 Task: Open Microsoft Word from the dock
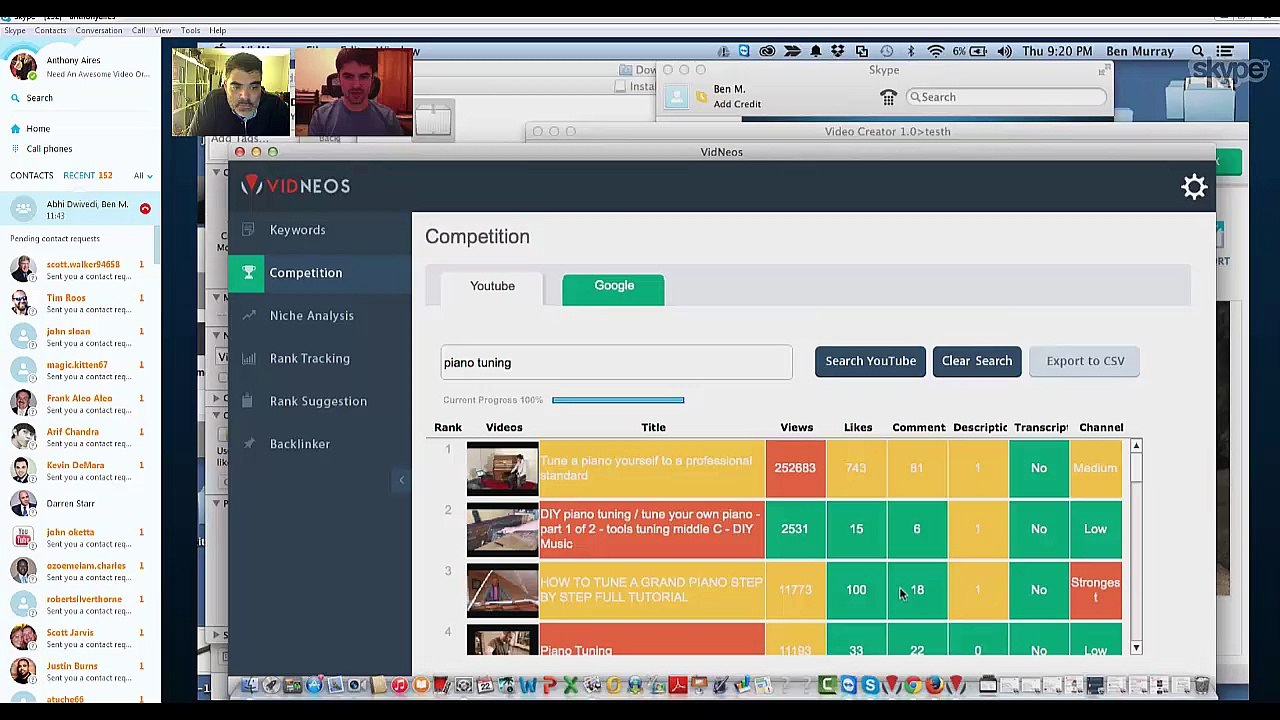(527, 685)
